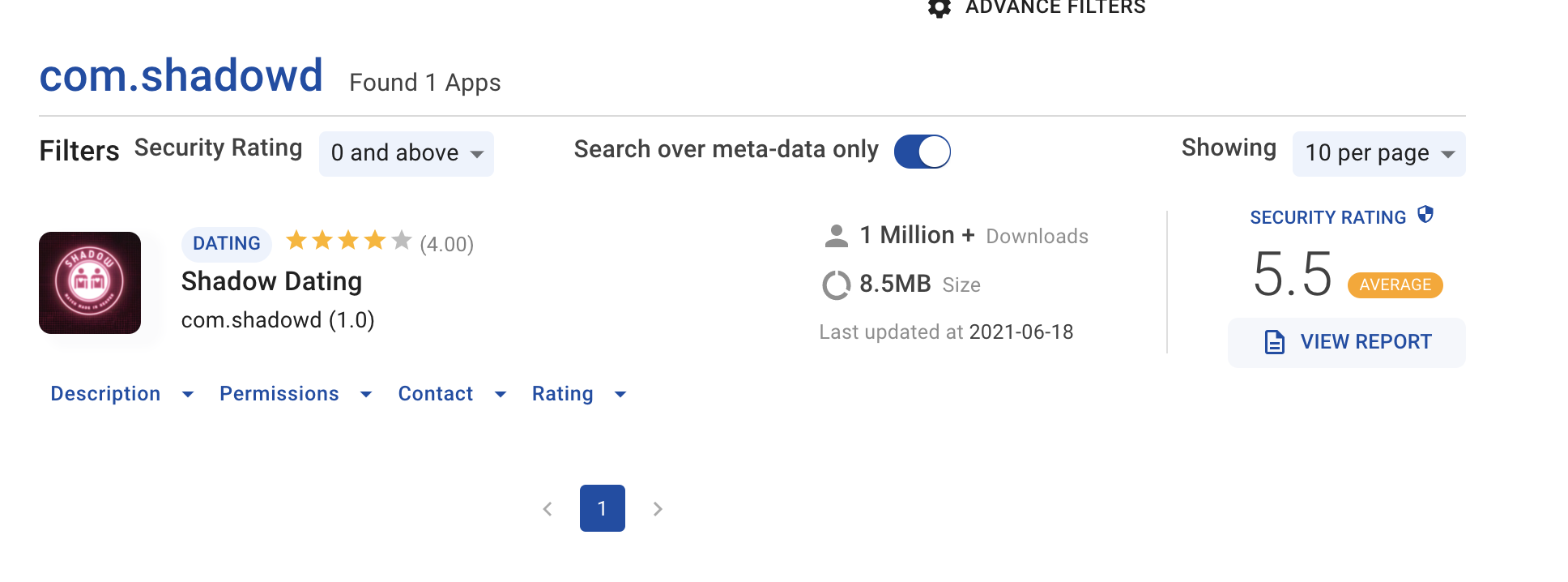1568x582 pixels.
Task: Click the 5.5 security score
Action: [x=1293, y=274]
